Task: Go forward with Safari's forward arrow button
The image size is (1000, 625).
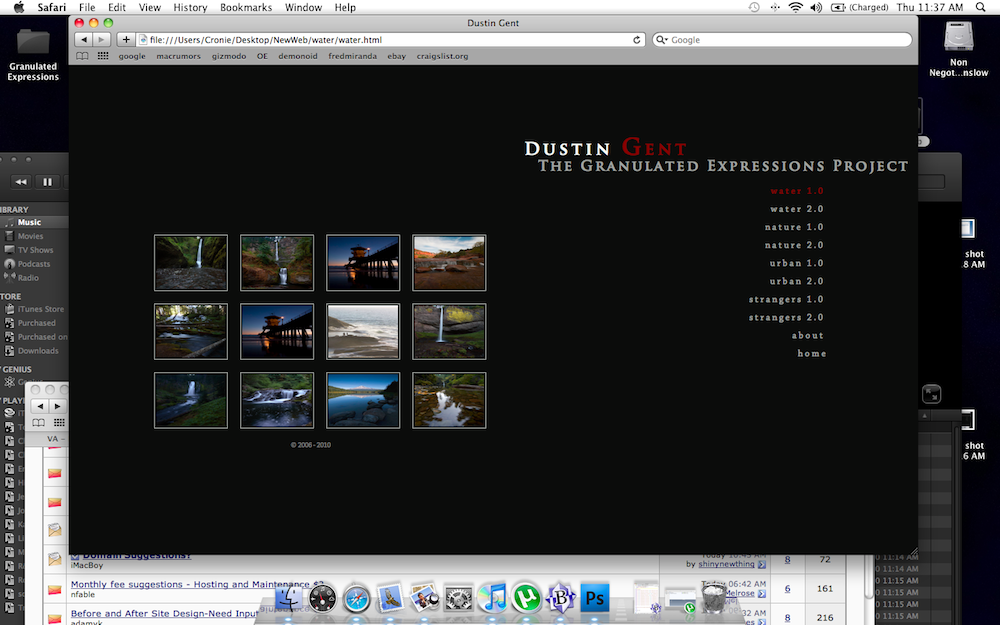Action: 101,40
